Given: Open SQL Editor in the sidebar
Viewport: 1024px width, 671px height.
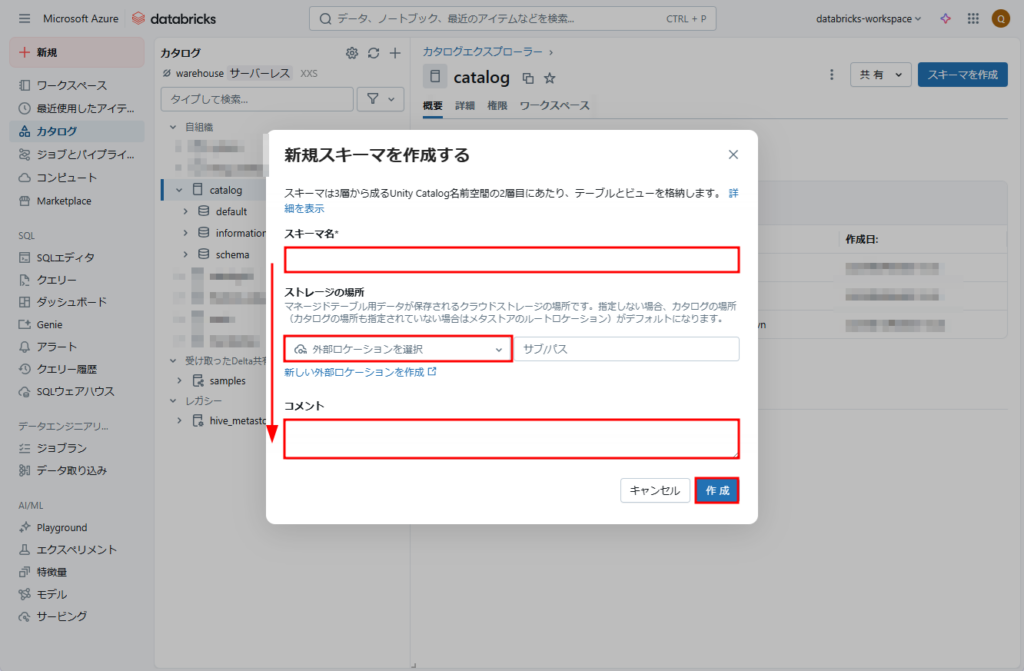Looking at the screenshot, I should [77, 257].
